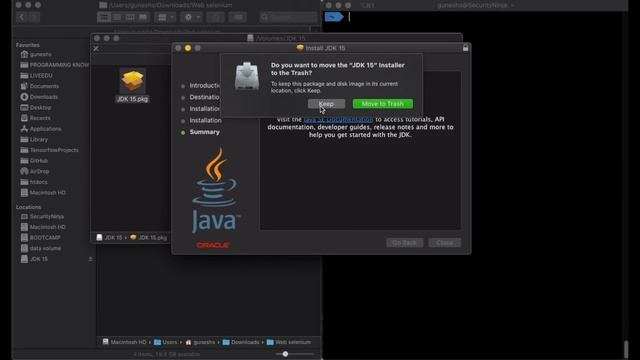Switch Finder to gallery view

[143, 17]
